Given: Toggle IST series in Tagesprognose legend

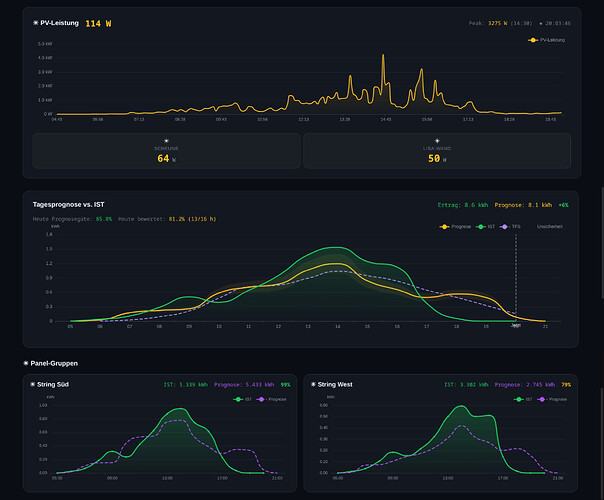Looking at the screenshot, I should (485, 227).
